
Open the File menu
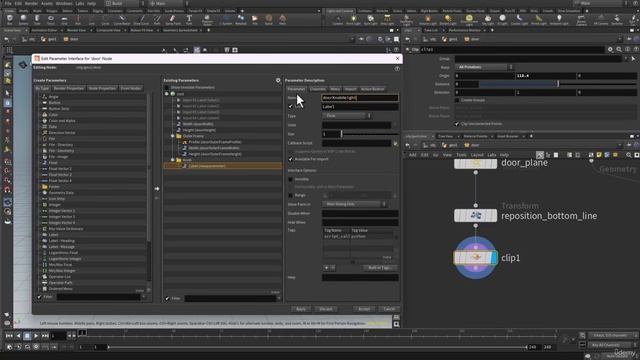click(8, 3)
